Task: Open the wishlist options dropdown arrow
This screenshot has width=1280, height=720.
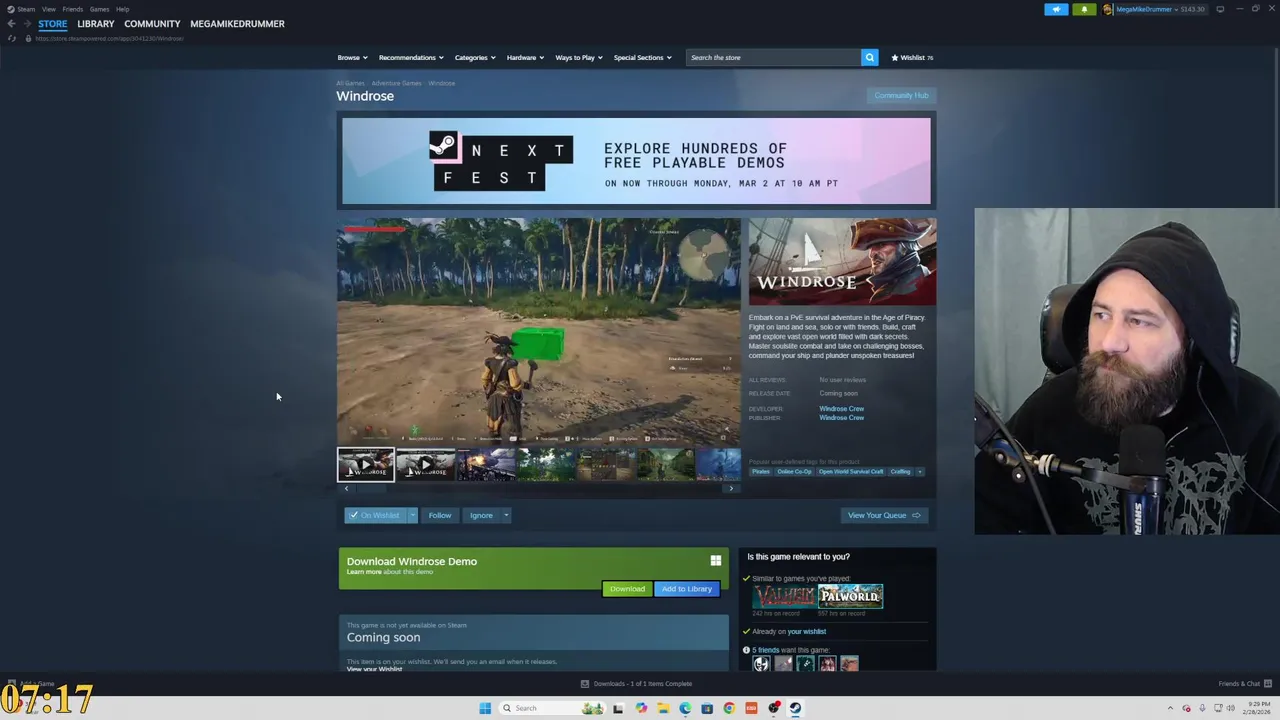Action: tap(412, 515)
